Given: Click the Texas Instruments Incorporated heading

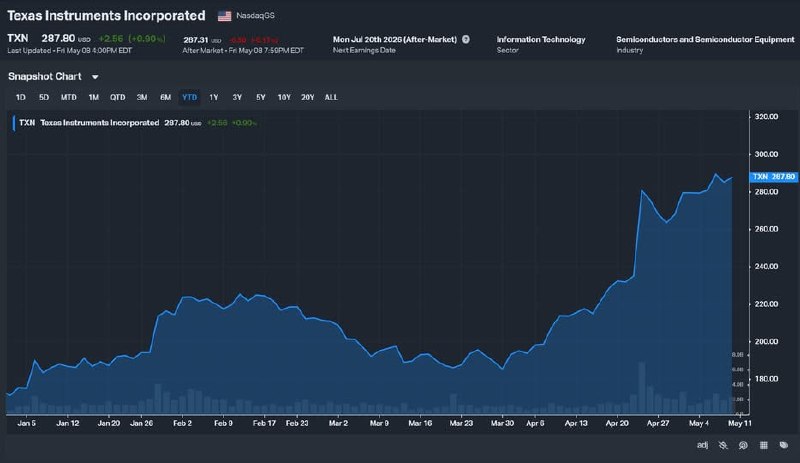Looking at the screenshot, I should [106, 16].
